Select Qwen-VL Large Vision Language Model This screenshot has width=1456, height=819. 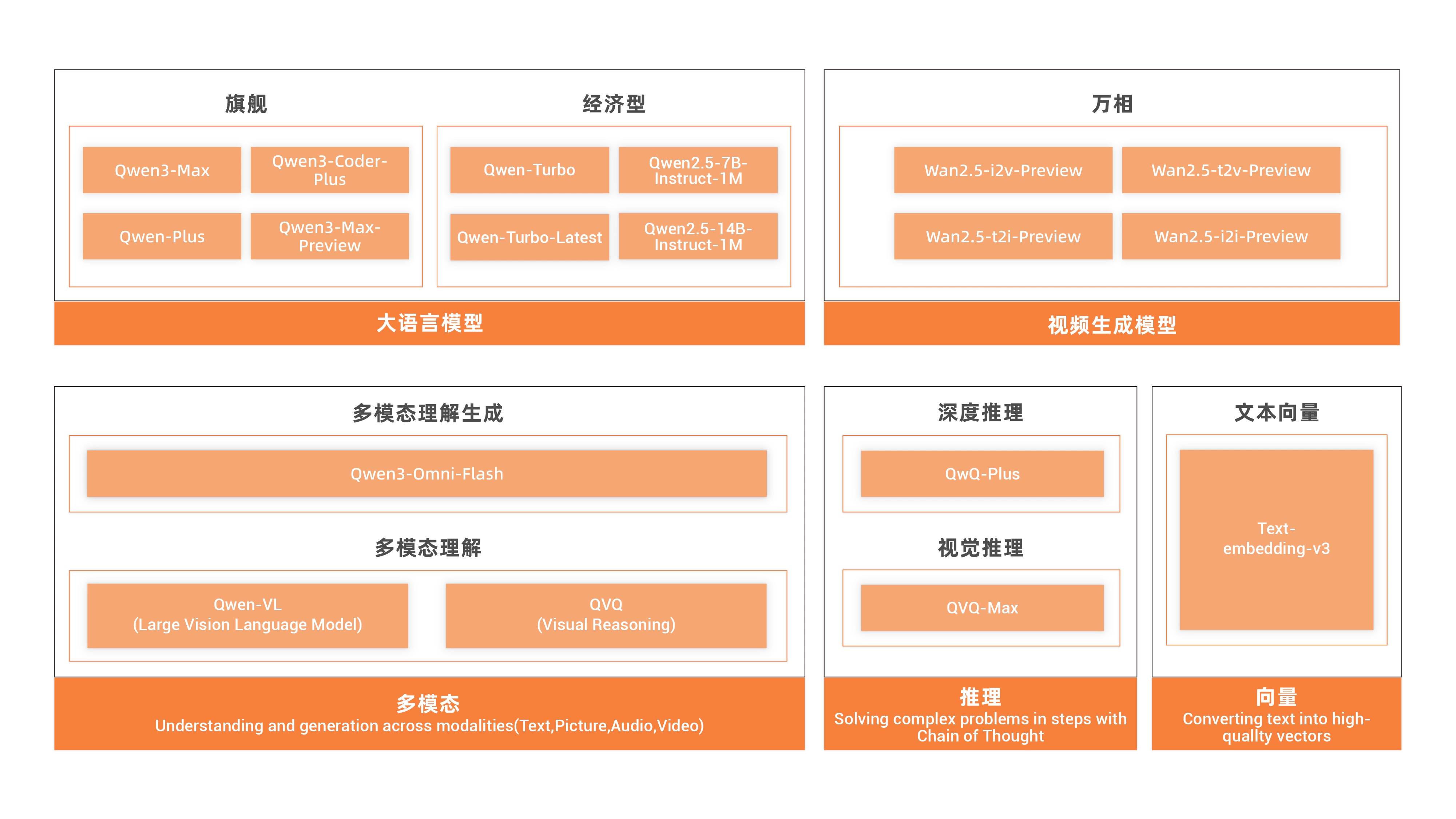click(247, 615)
